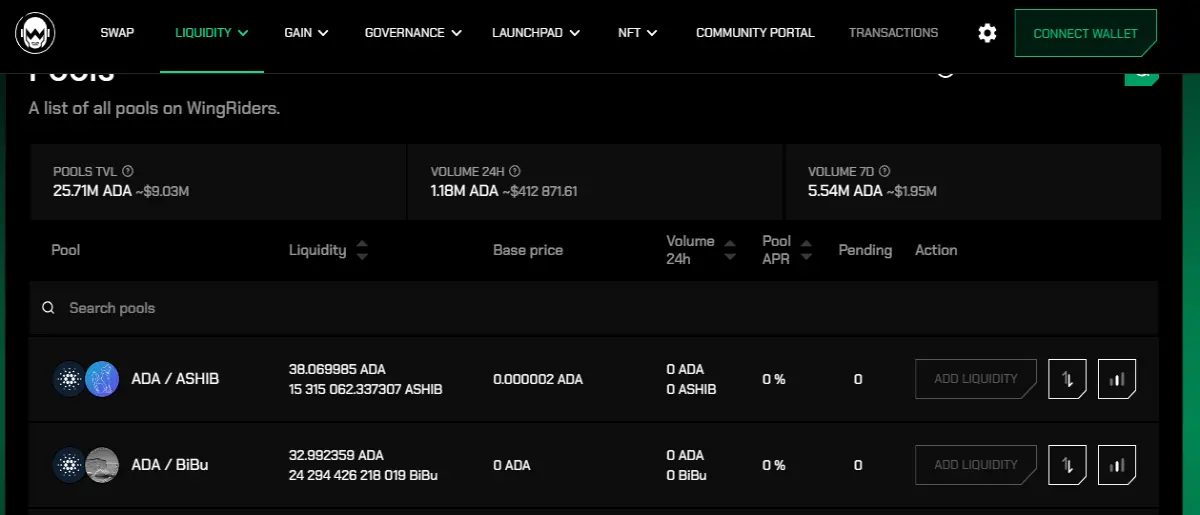This screenshot has width=1200, height=515.
Task: Expand the Gain menu
Action: tap(306, 33)
